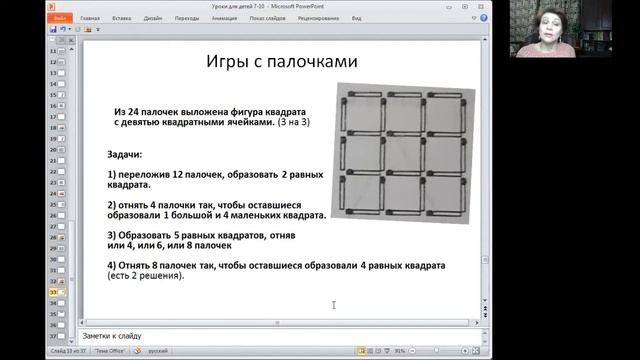Click the Next Slide double-arrow button
Viewport: 640px width, 360px height.
[x=485, y=315]
